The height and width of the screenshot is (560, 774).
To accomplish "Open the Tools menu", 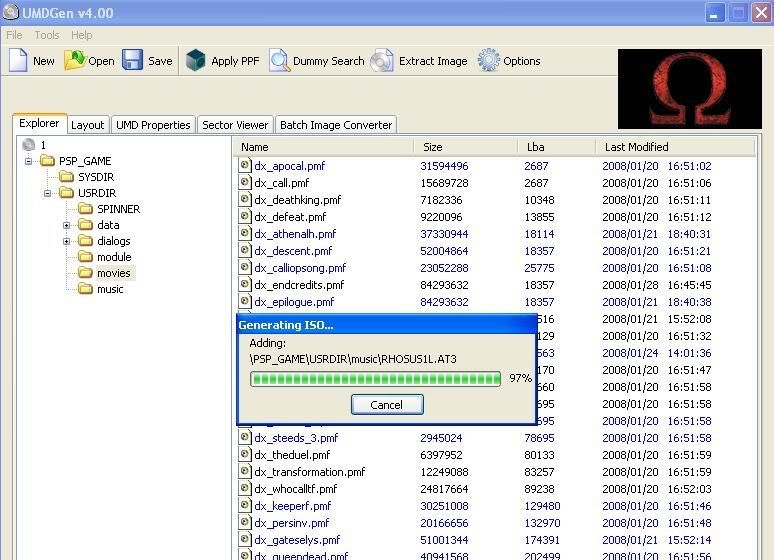I will pyautogui.click(x=47, y=35).
